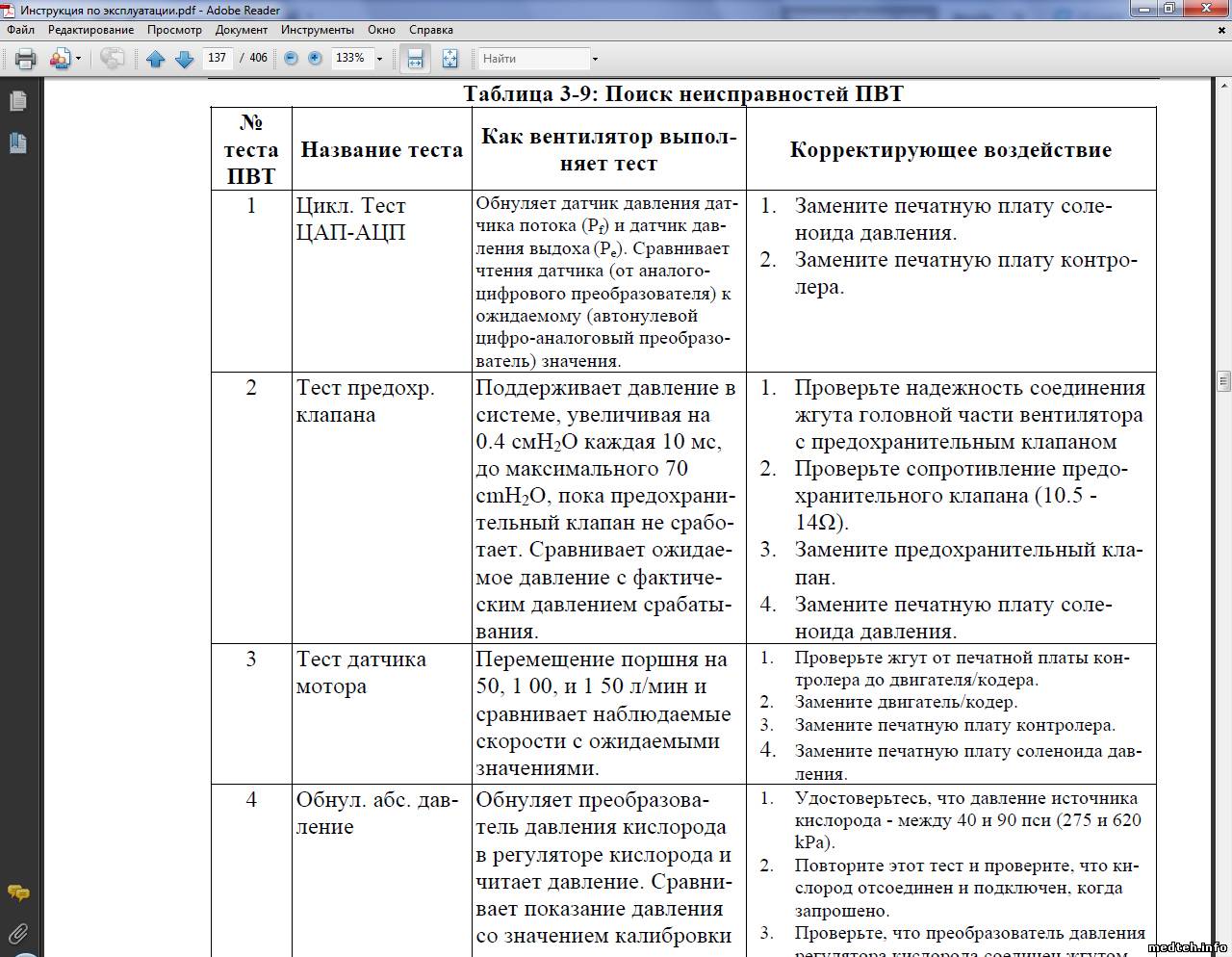Toggle fit-width scrolling mode
The height and width of the screenshot is (957, 1232).
(x=415, y=59)
